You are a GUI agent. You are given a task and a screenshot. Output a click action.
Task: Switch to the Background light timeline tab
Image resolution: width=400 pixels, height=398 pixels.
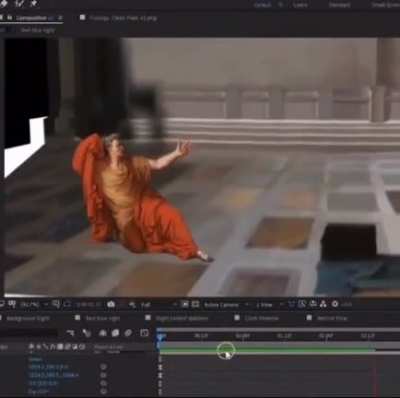tap(28, 318)
